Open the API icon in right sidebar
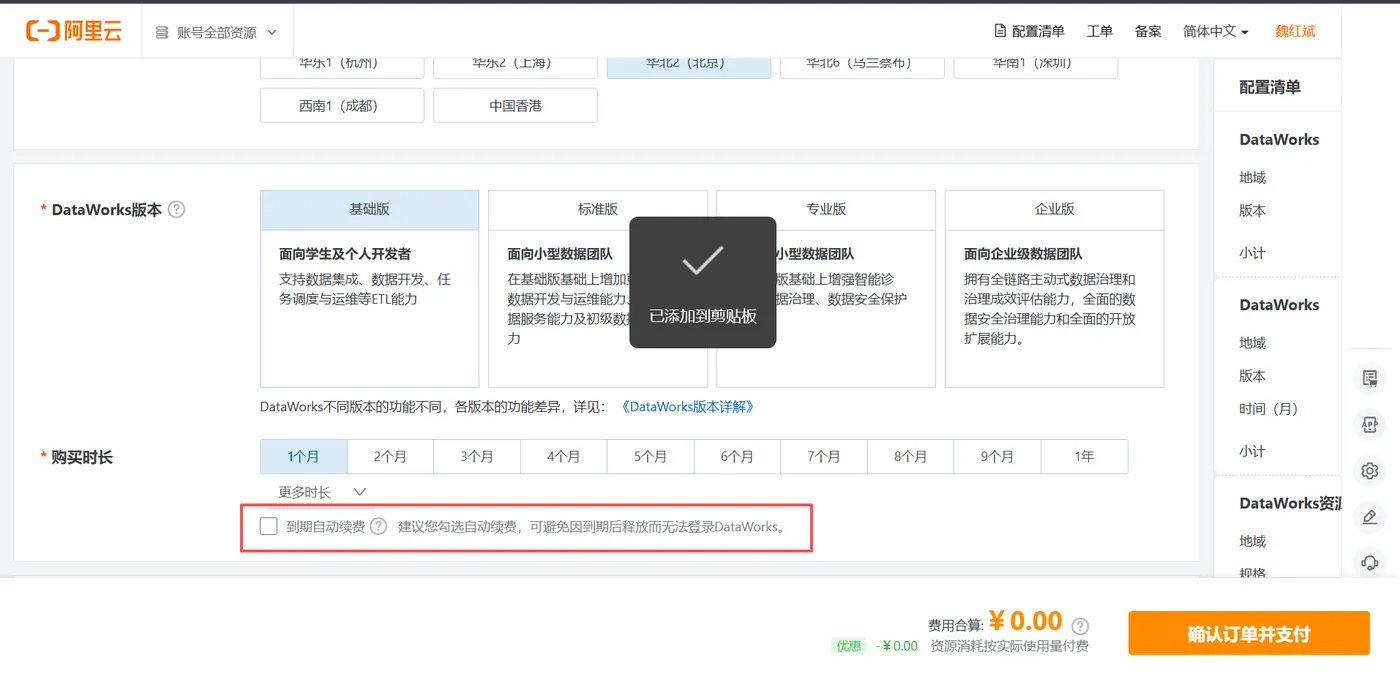Image resolution: width=1400 pixels, height=693 pixels. 1370,425
